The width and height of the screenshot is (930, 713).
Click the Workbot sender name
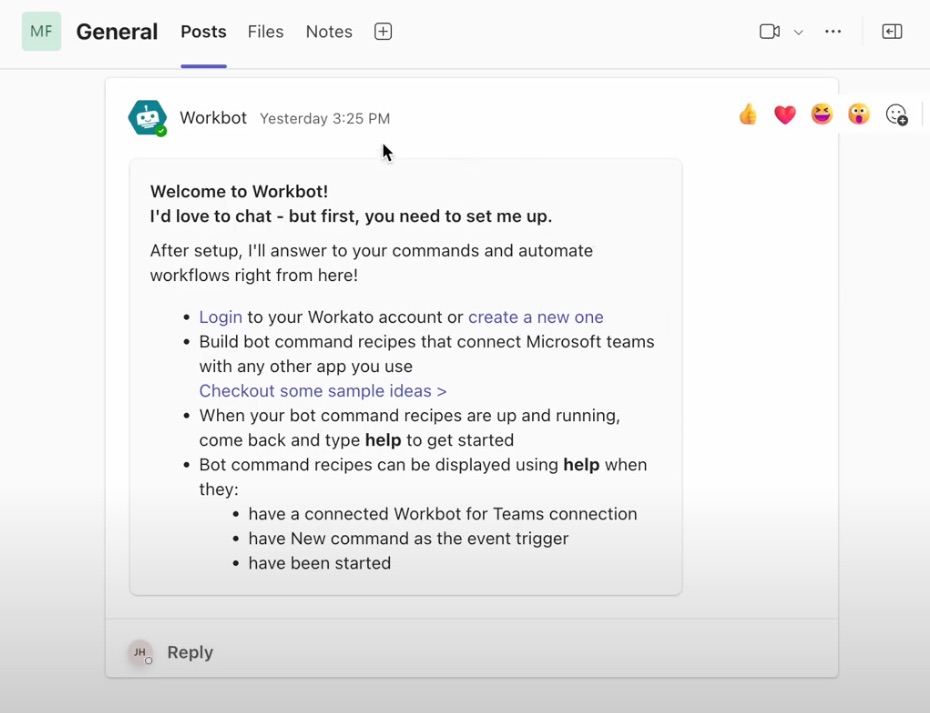click(213, 118)
